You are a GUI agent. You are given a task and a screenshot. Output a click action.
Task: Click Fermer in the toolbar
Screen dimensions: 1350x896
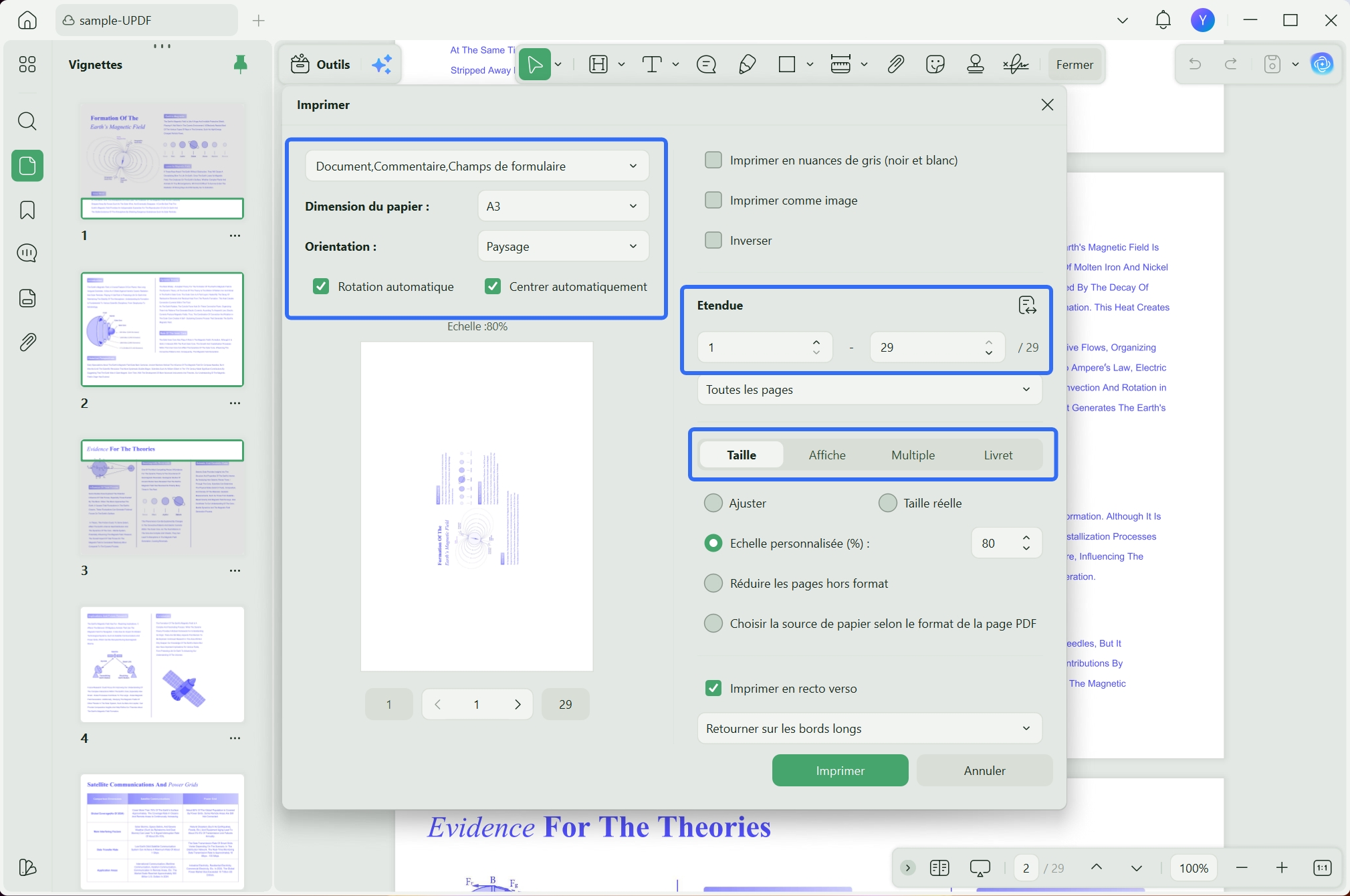click(1075, 64)
